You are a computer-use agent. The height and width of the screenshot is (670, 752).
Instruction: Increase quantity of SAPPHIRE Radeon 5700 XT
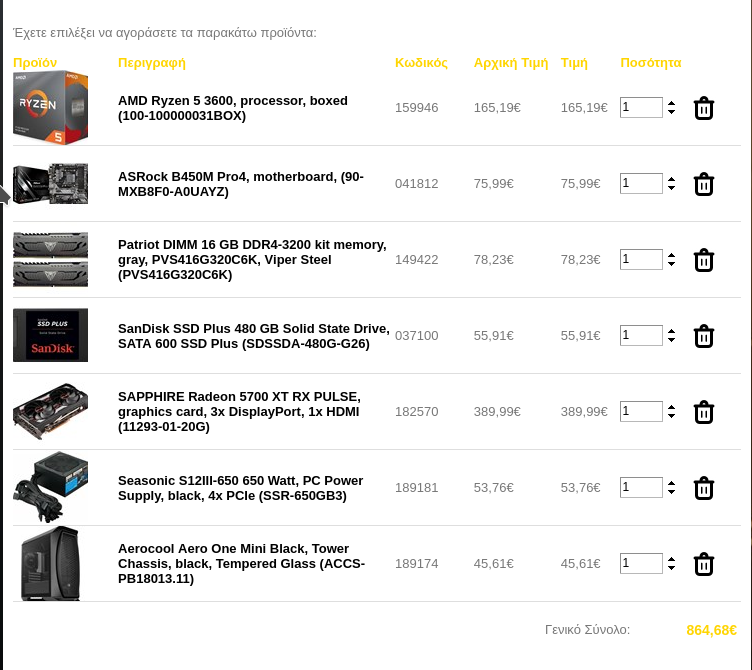point(671,407)
